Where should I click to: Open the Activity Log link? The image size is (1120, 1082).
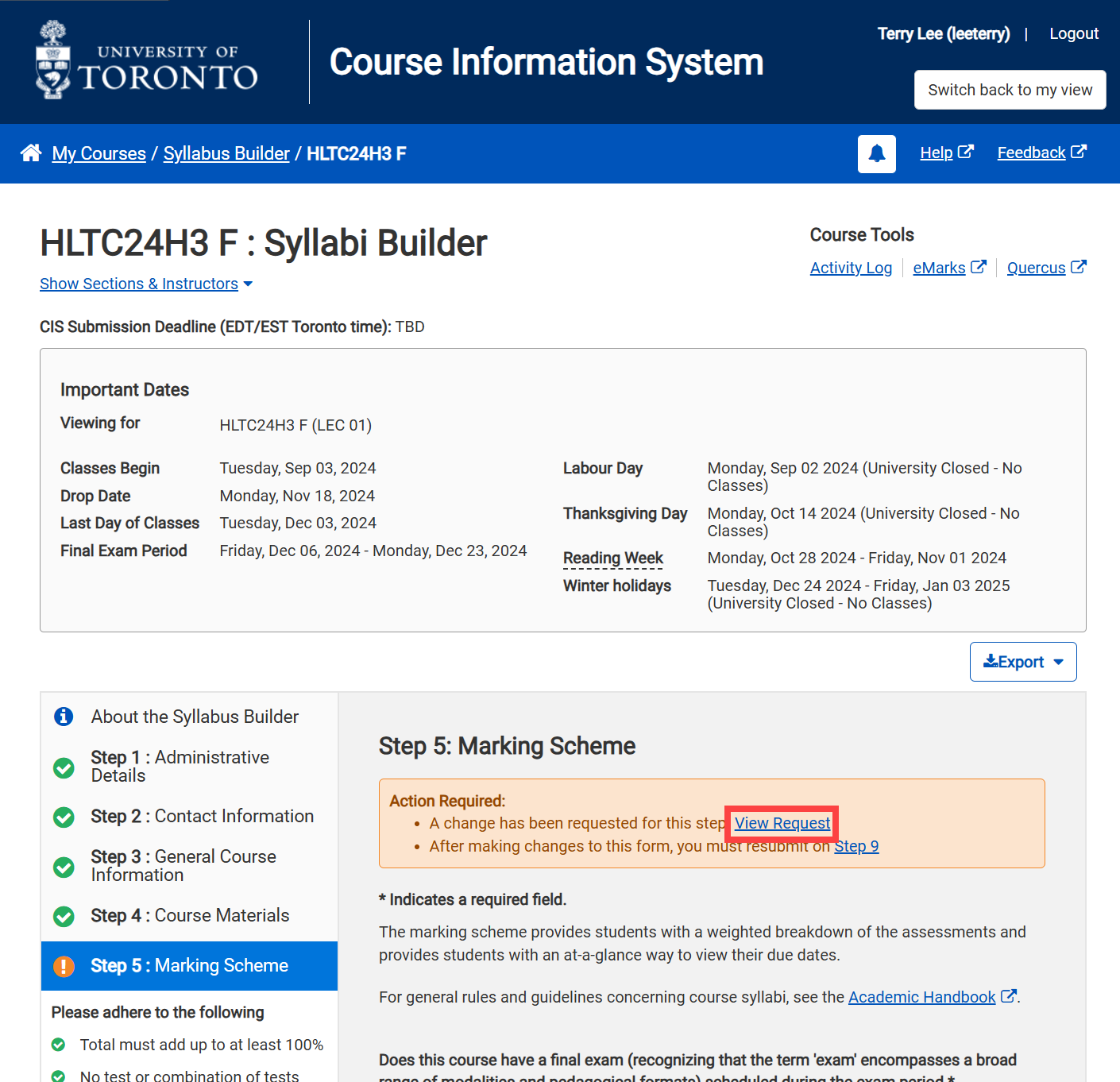pos(851,268)
